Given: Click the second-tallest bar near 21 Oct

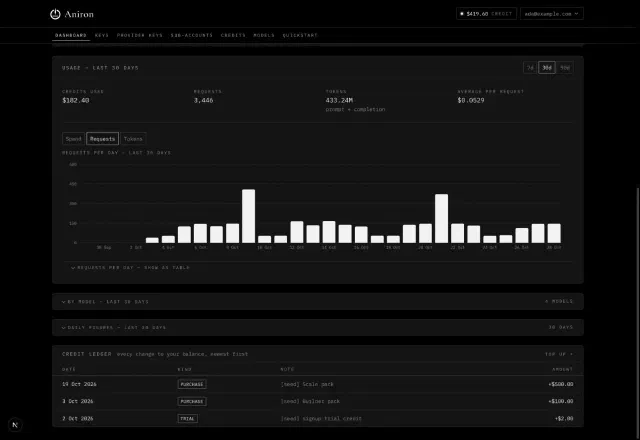Looking at the screenshot, I should (441, 218).
